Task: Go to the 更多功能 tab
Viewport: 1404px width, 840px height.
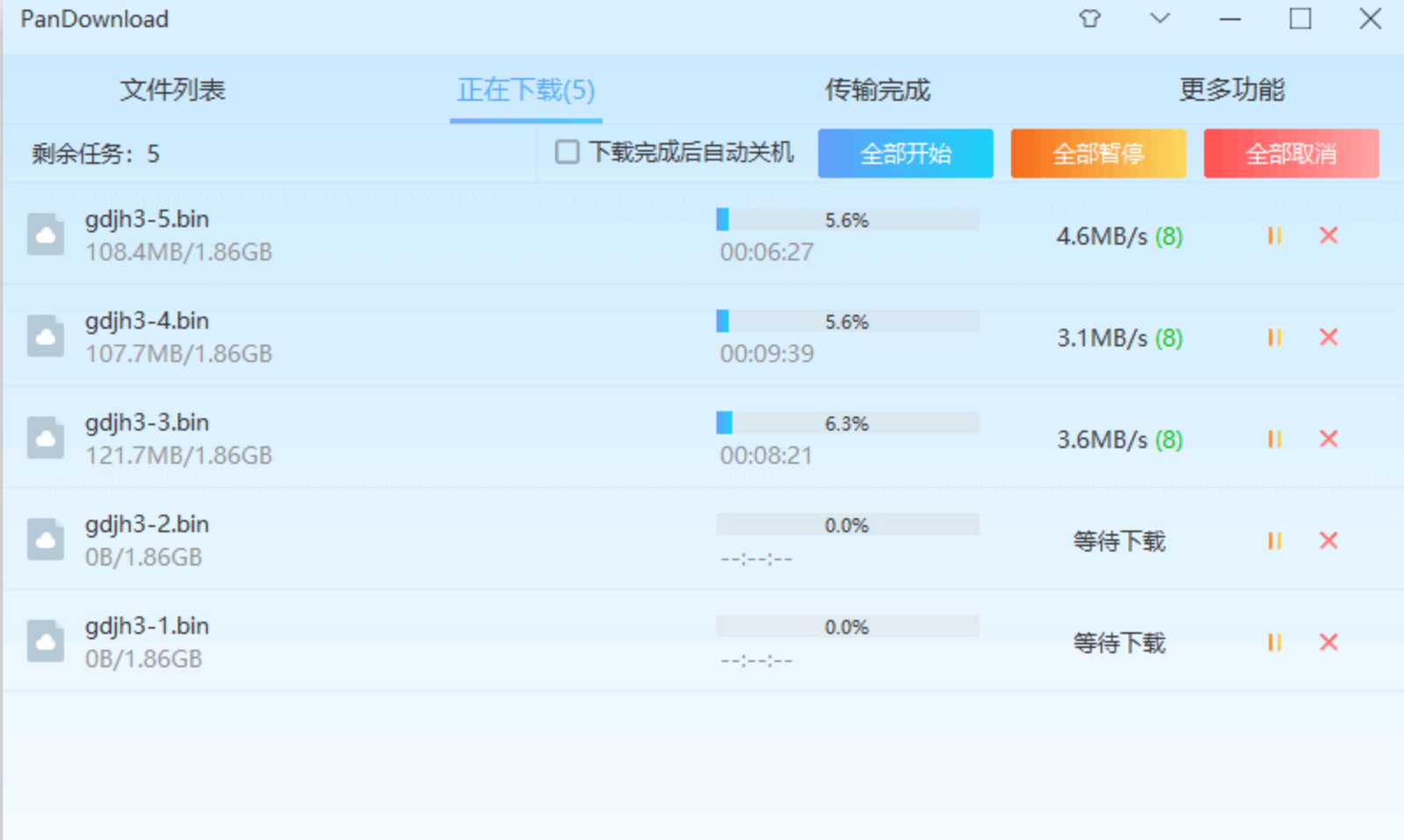Action: pos(1232,89)
